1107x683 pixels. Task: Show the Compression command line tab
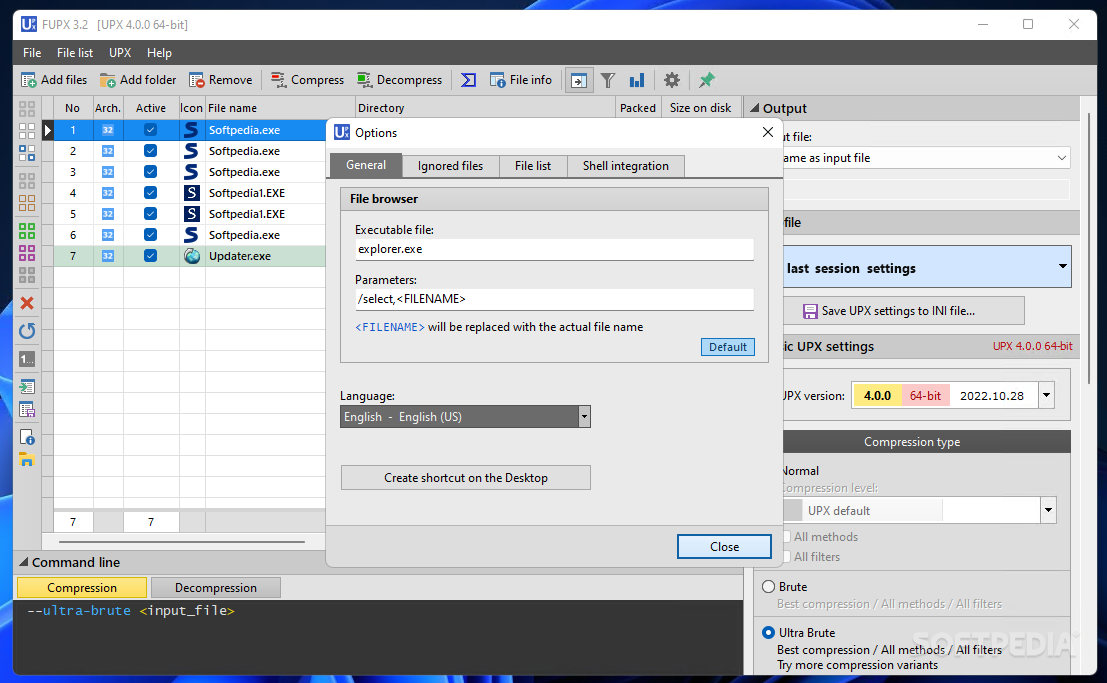82,588
